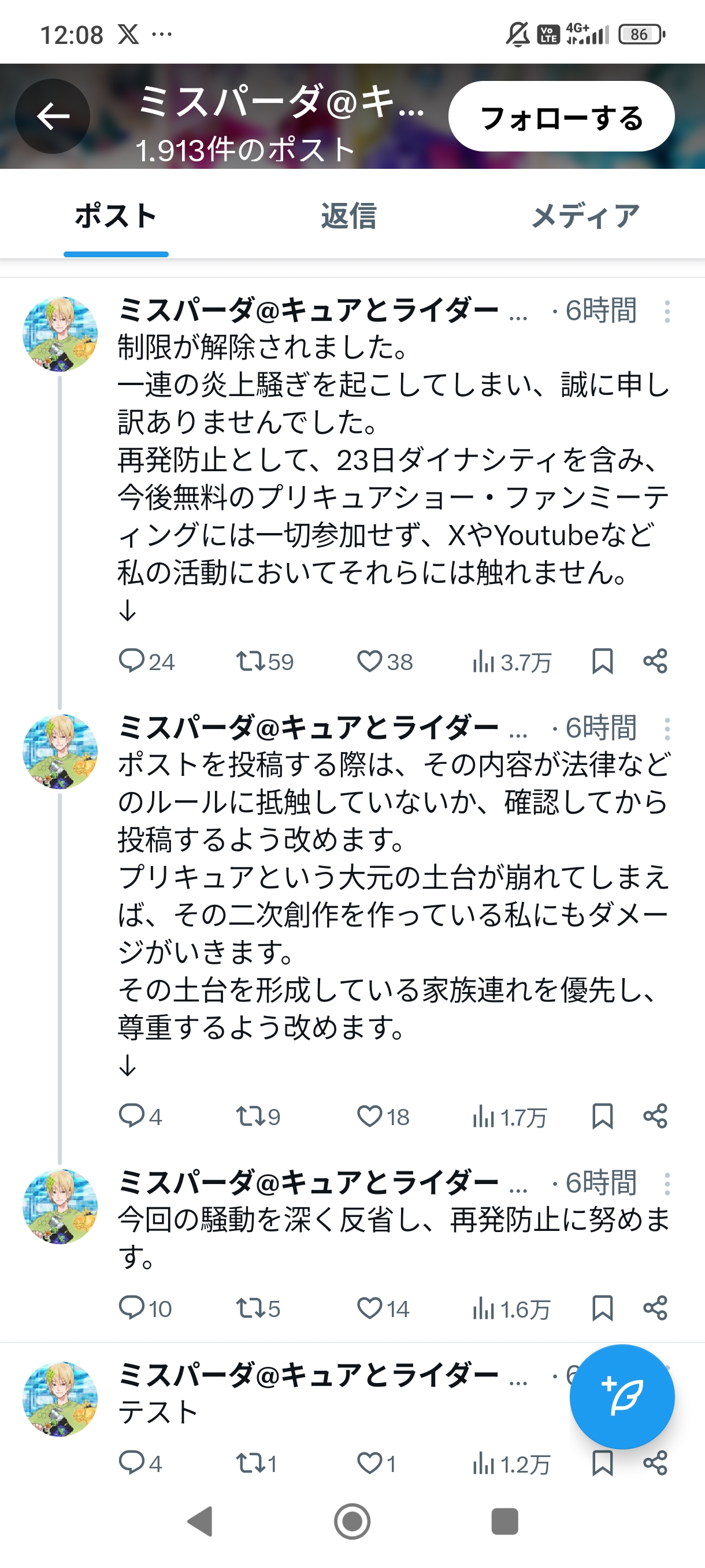This screenshot has width=705, height=1568.
Task: Tap the floating compose new post button
Action: [x=622, y=1396]
